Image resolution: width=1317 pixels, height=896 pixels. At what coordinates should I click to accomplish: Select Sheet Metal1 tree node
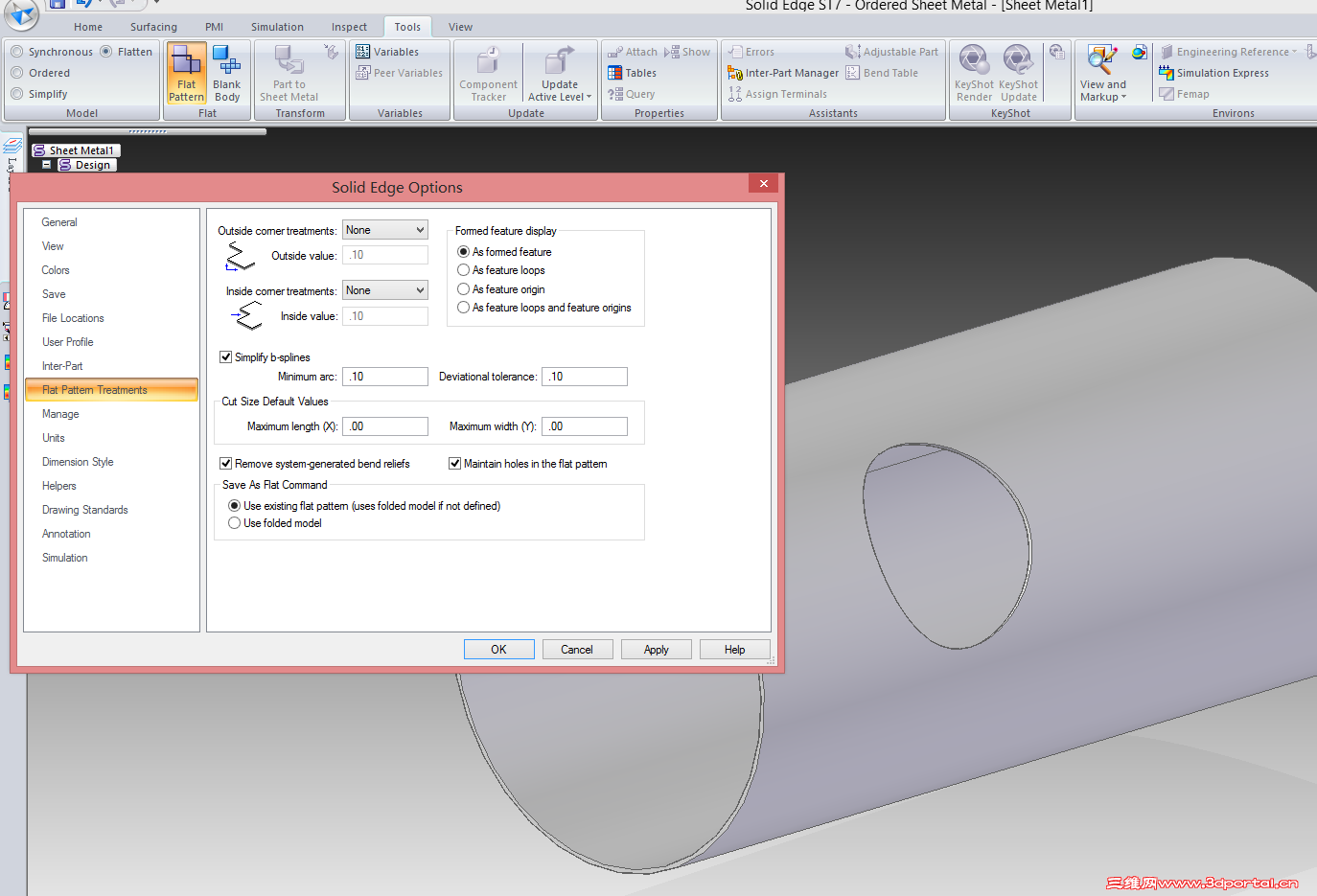coord(75,150)
